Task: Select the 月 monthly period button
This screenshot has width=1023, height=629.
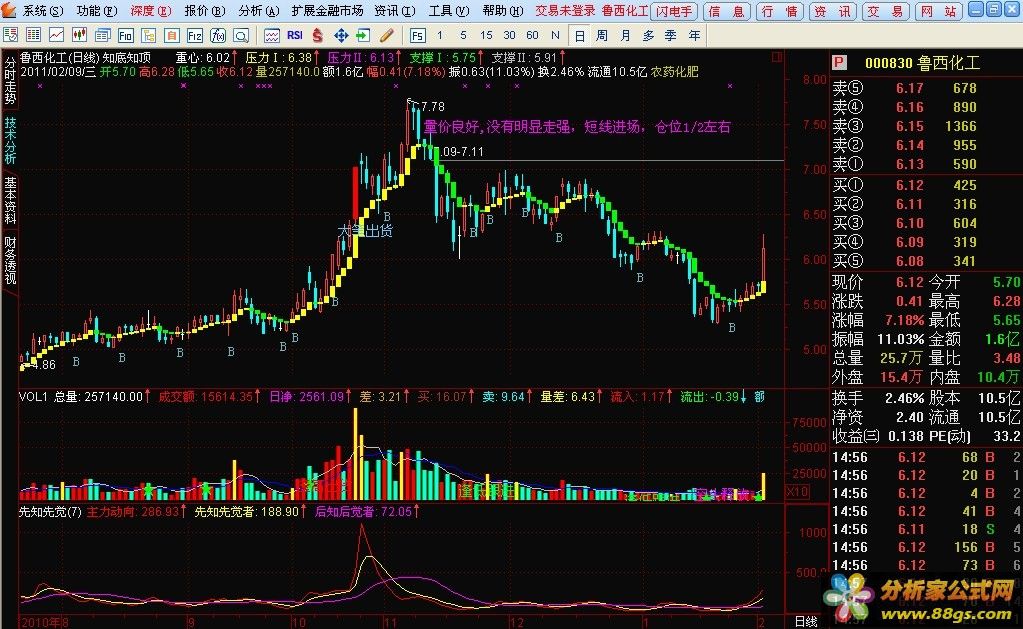Action: [x=625, y=35]
